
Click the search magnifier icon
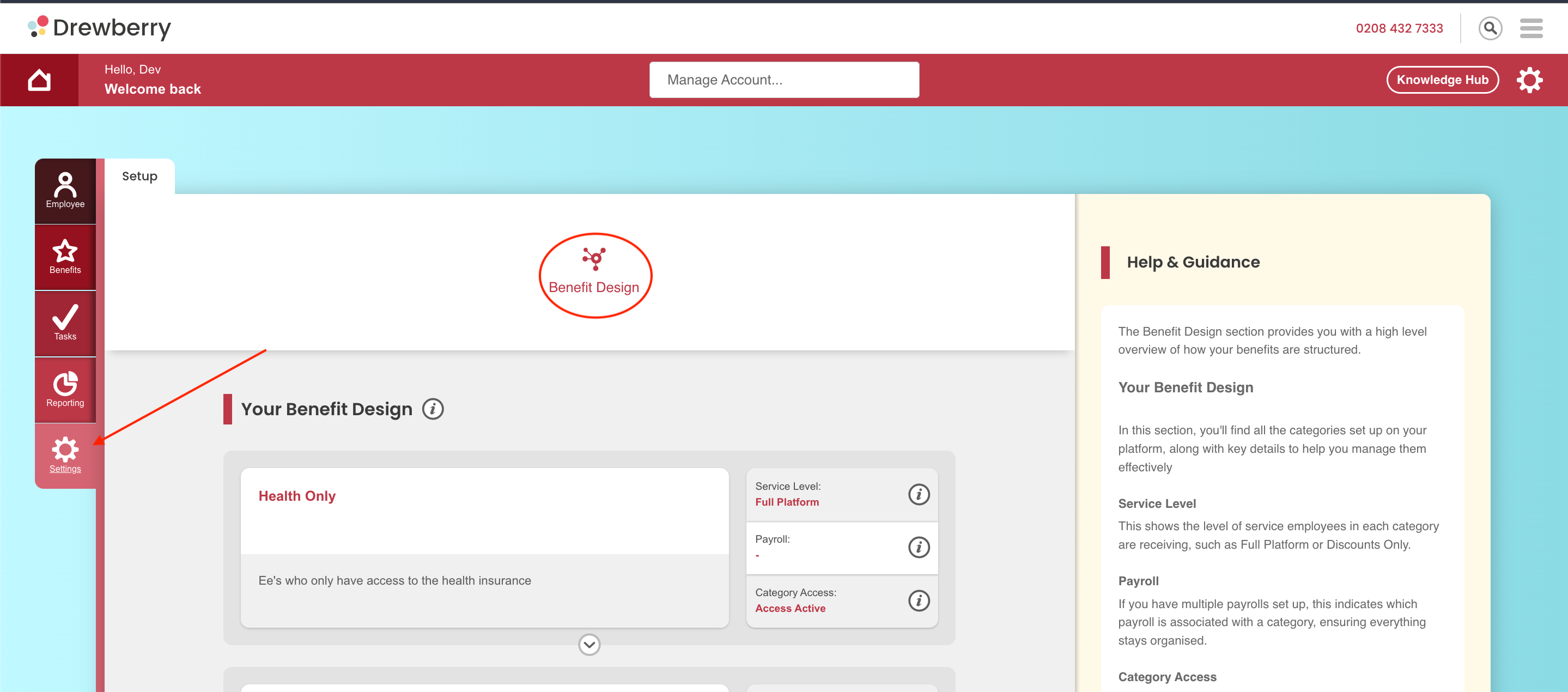click(x=1490, y=28)
